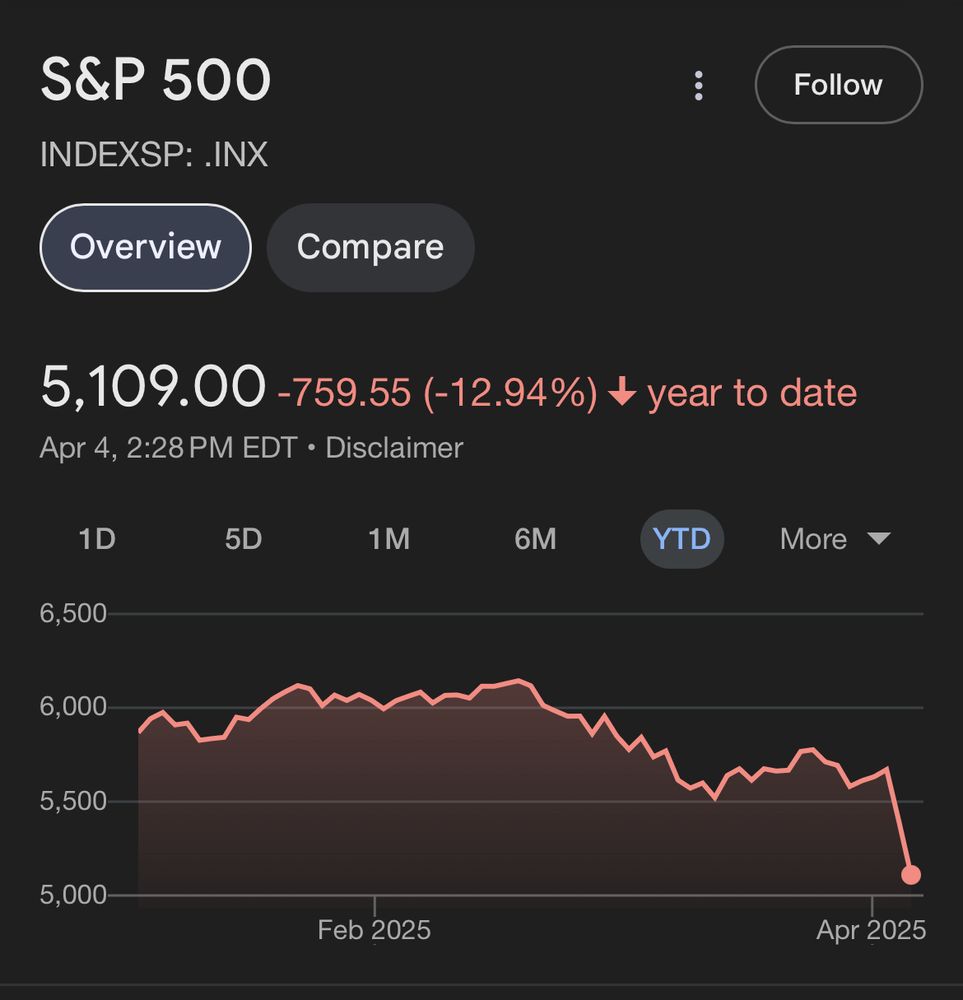Select the 5D time range
The image size is (963, 1000).
[243, 539]
